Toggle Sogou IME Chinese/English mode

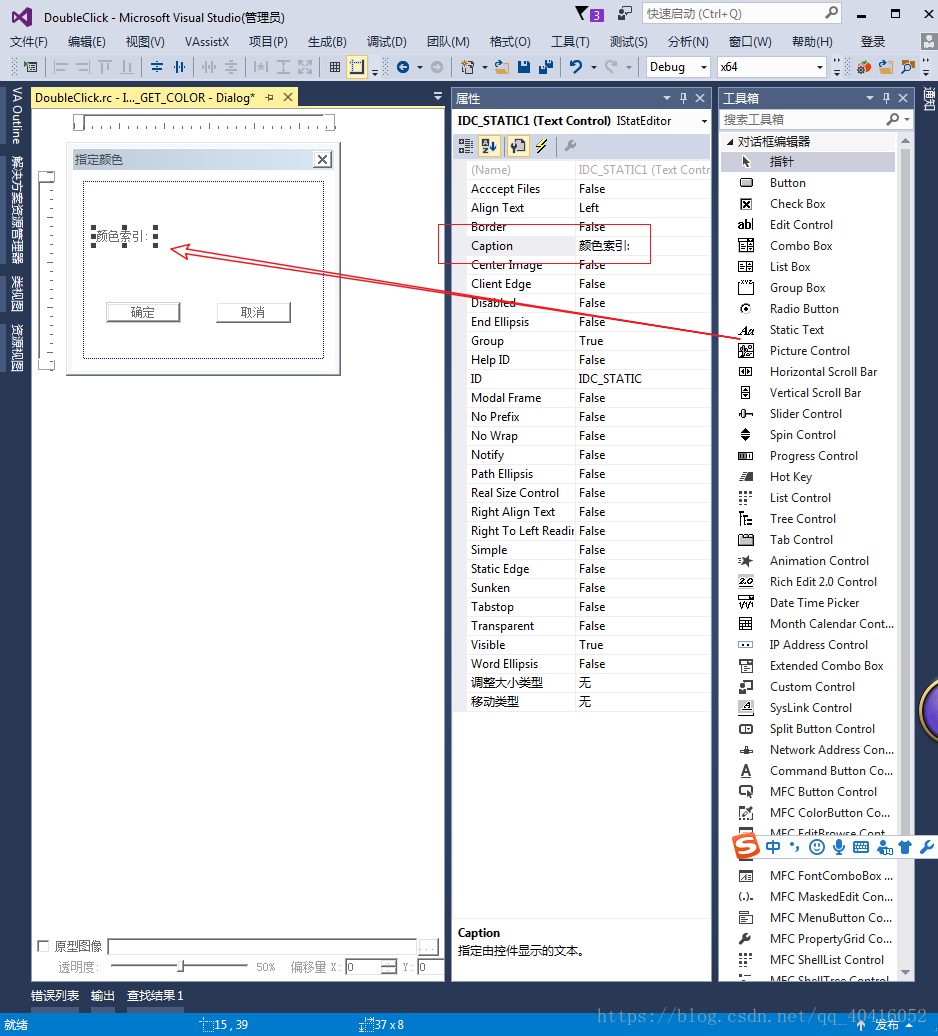[x=773, y=847]
